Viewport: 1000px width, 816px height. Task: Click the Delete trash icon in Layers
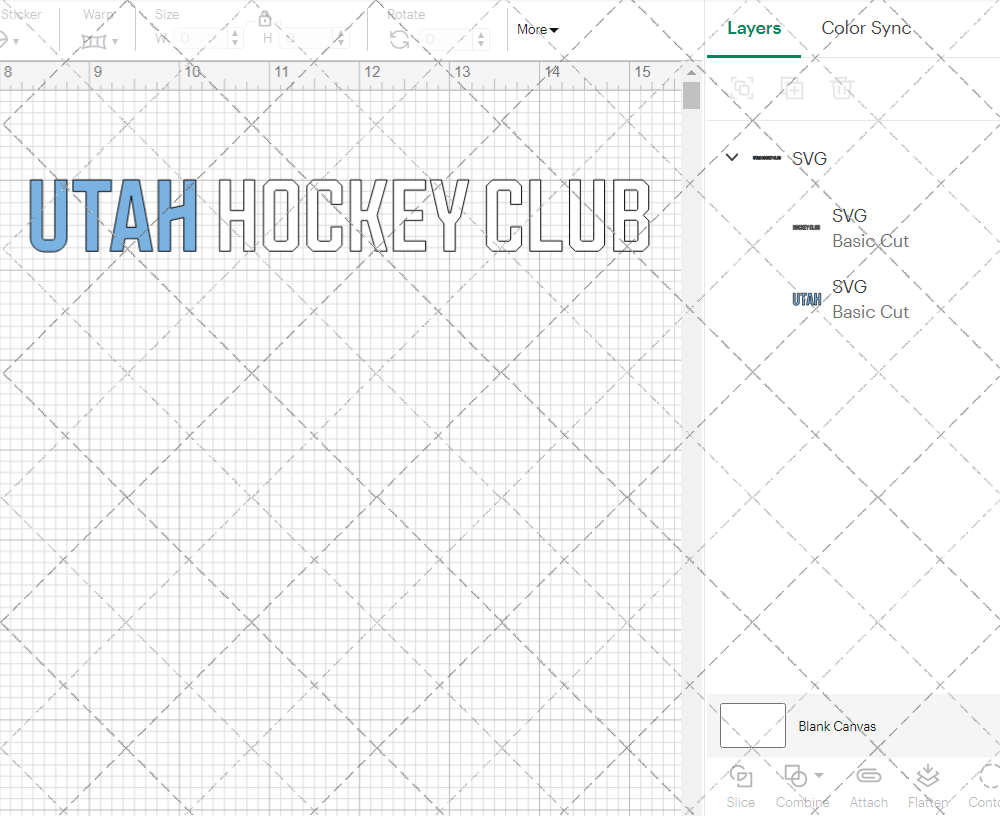tap(842, 88)
